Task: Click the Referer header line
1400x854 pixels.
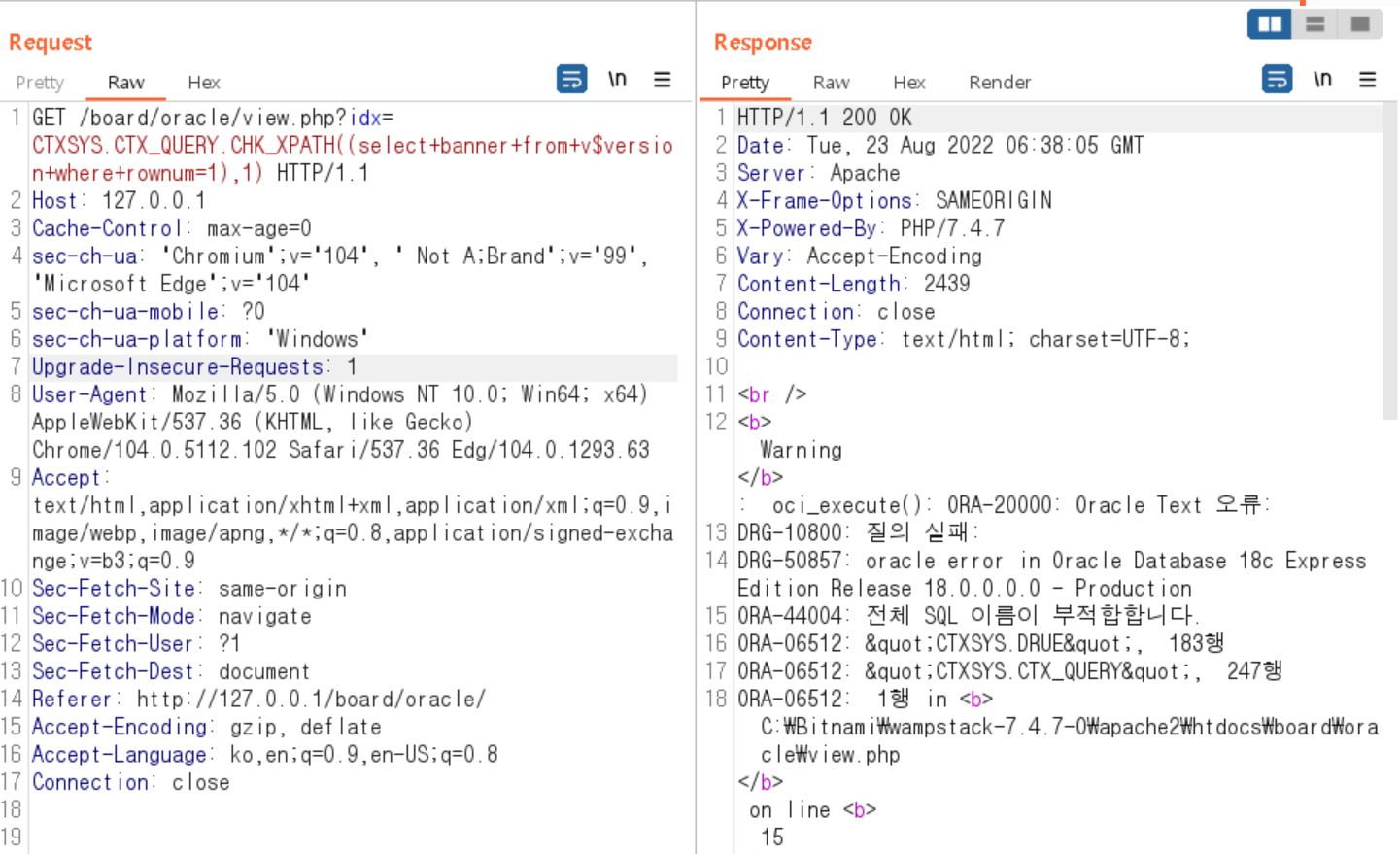Action: (x=258, y=700)
